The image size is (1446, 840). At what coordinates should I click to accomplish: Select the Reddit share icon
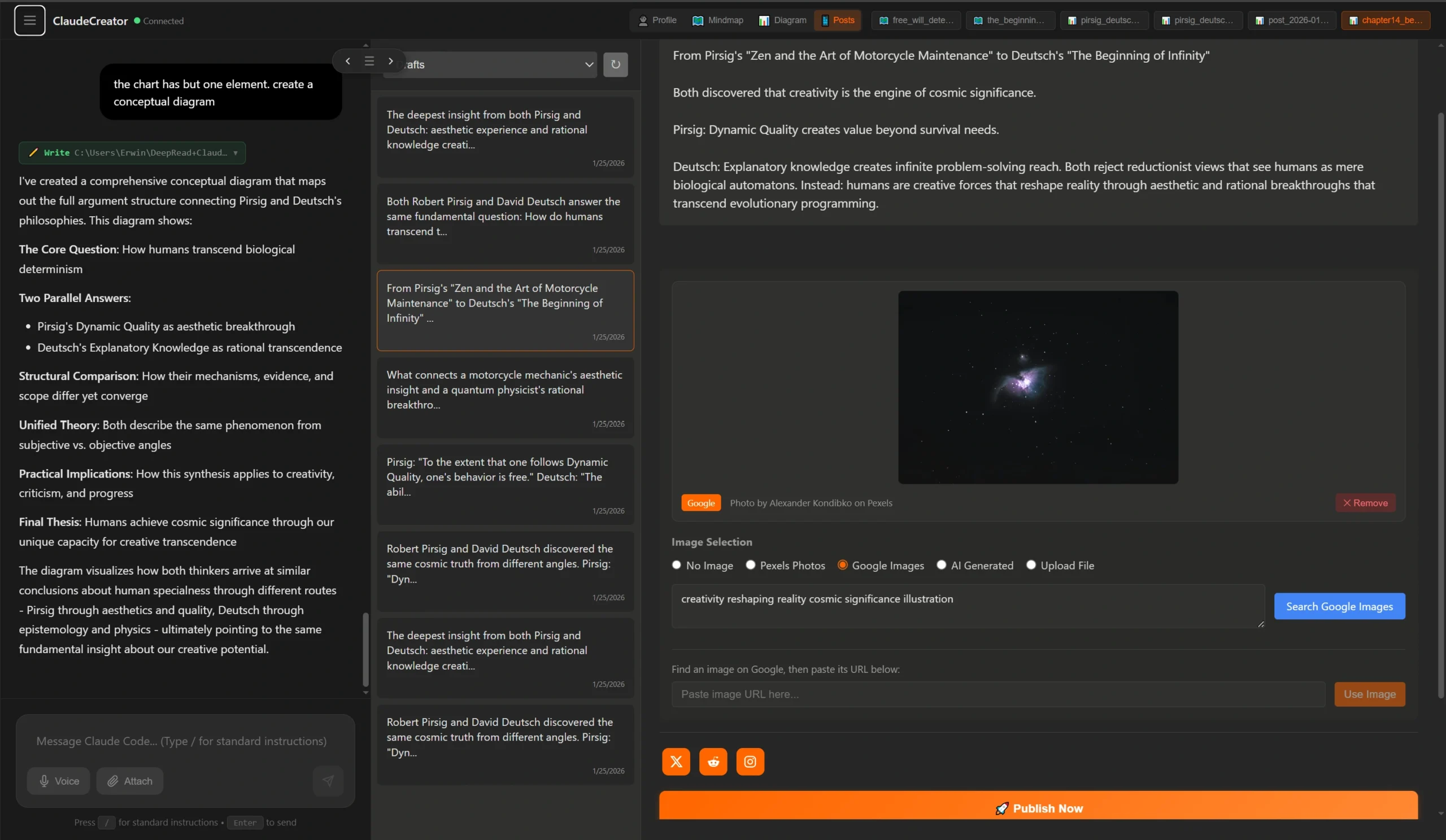713,762
